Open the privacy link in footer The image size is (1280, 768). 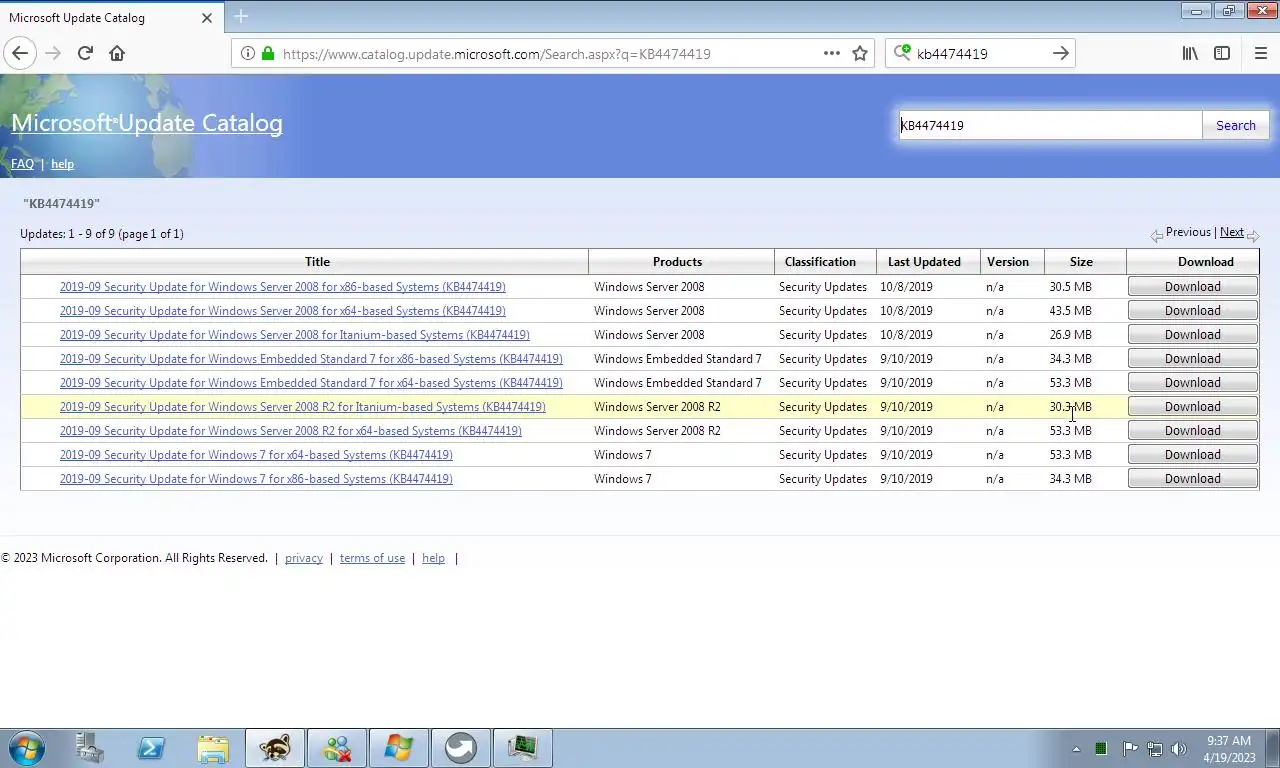[304, 558]
